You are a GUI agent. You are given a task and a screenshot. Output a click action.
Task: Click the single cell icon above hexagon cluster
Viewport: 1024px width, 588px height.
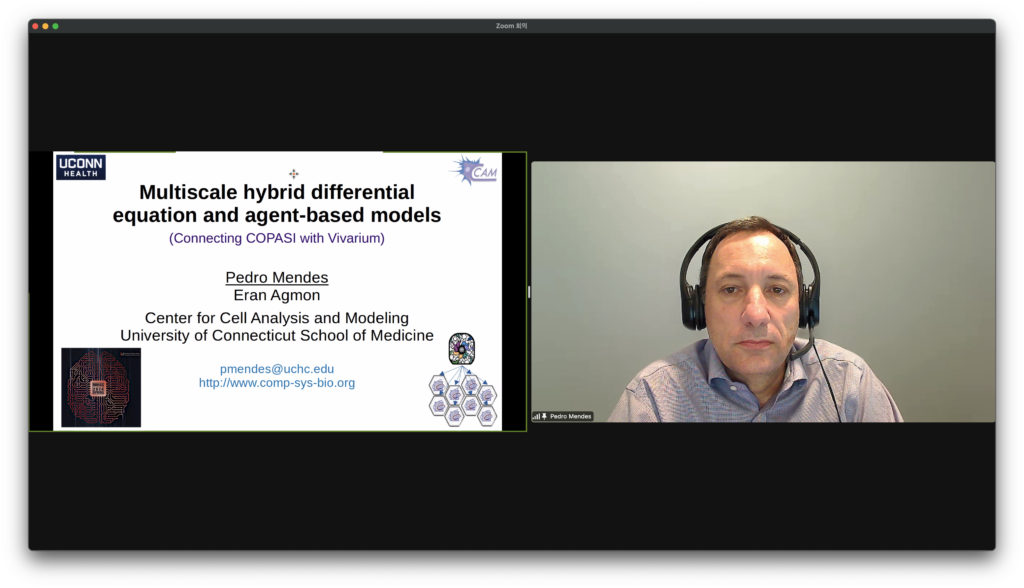tap(461, 348)
